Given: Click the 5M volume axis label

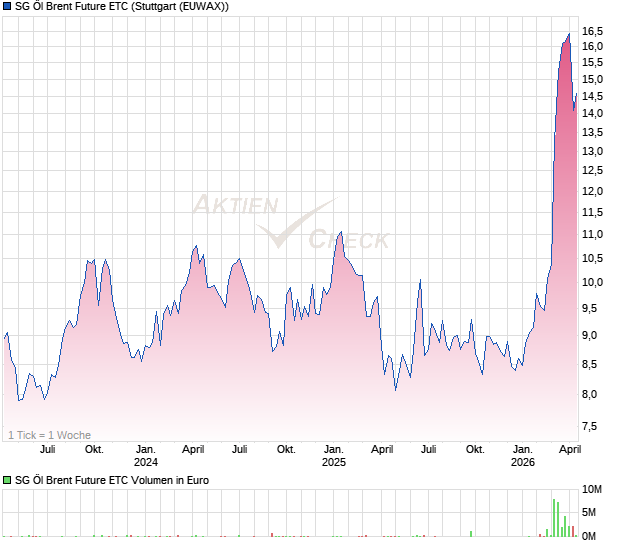Looking at the screenshot, I should [x=589, y=513].
